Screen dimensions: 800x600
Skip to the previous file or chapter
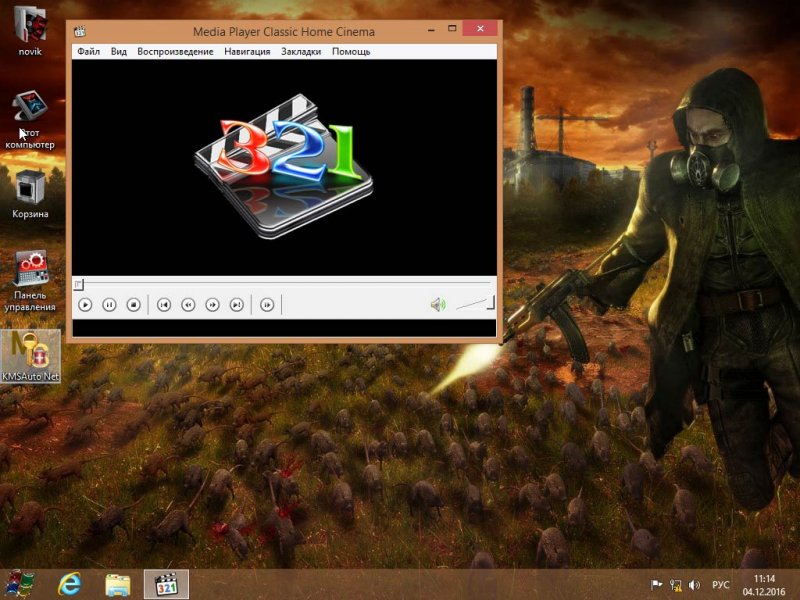164,305
